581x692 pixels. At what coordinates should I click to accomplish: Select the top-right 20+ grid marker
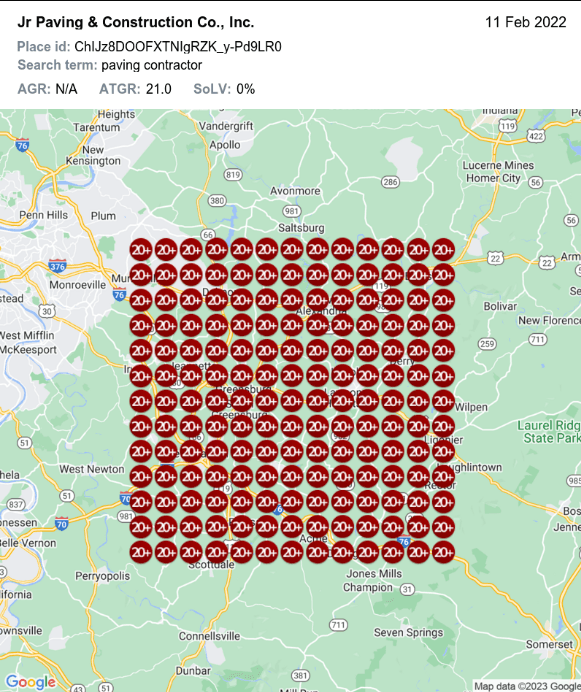(443, 250)
